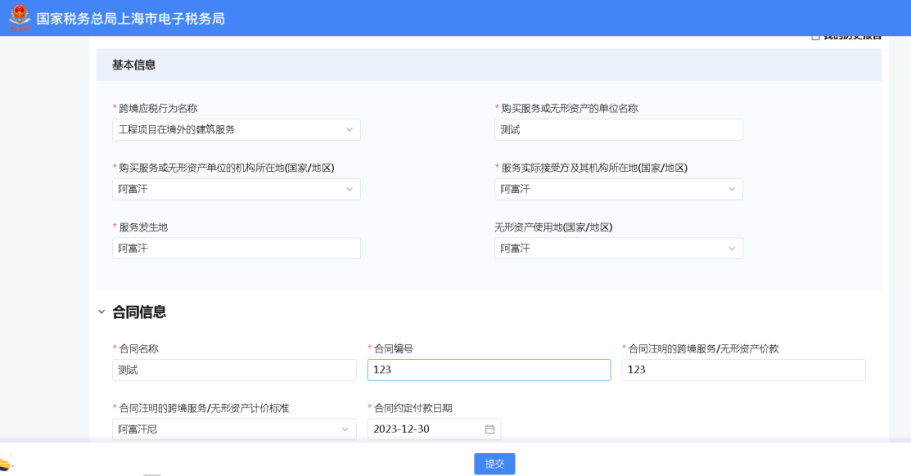The image size is (911, 476).
Task: Click the 购买服务或无形资产的单位名称 input field
Action: pos(618,130)
